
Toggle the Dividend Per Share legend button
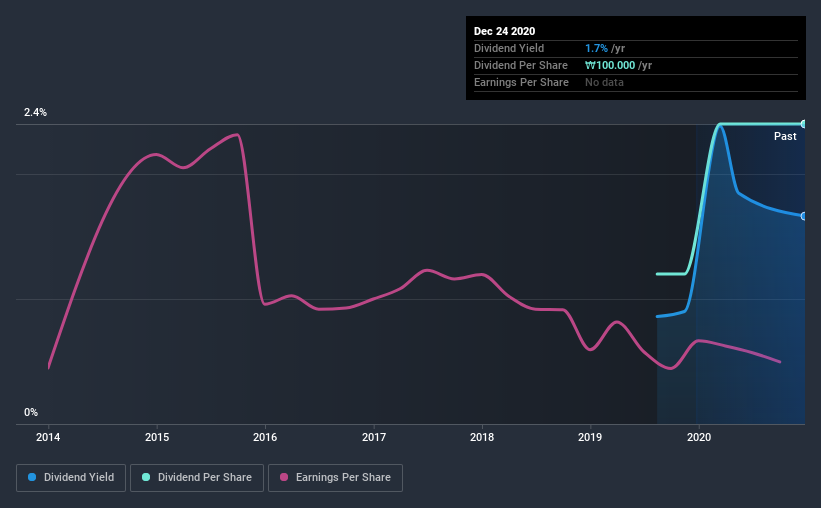pos(197,478)
